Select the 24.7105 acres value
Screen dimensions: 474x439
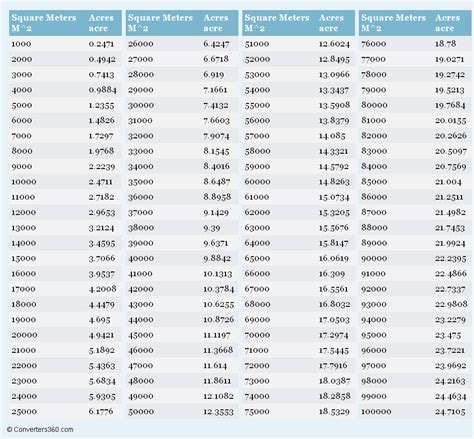point(450,412)
